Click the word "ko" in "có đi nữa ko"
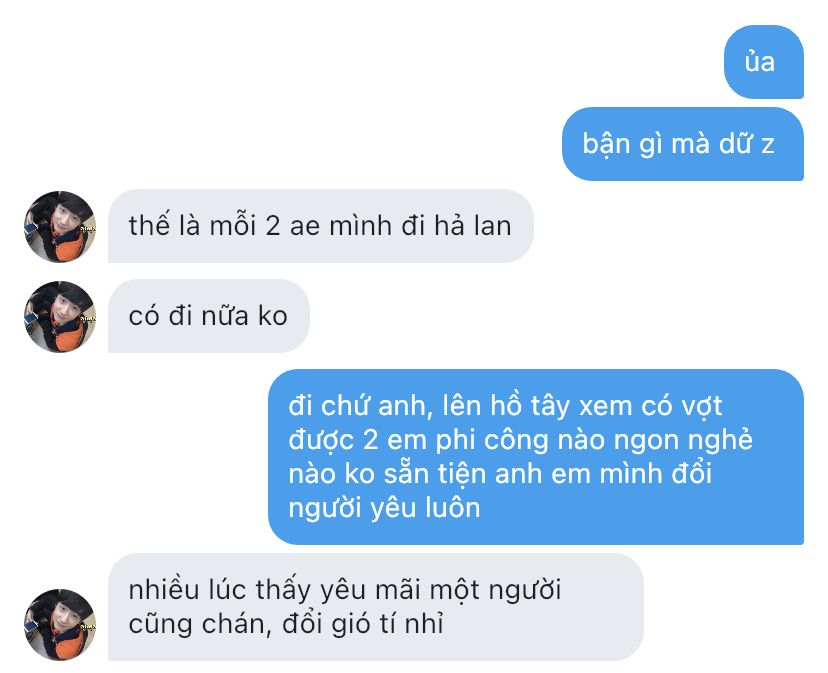 pyautogui.click(x=272, y=316)
